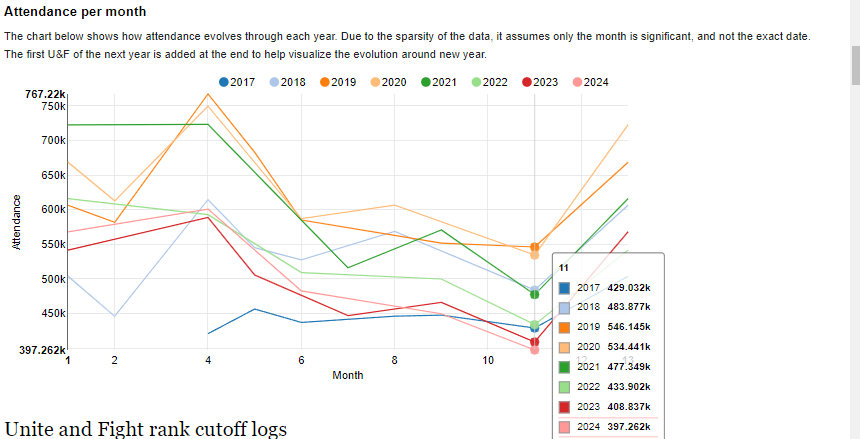Click the 2020 light orange swatch in tooltip
The image size is (860, 439).
tap(564, 347)
